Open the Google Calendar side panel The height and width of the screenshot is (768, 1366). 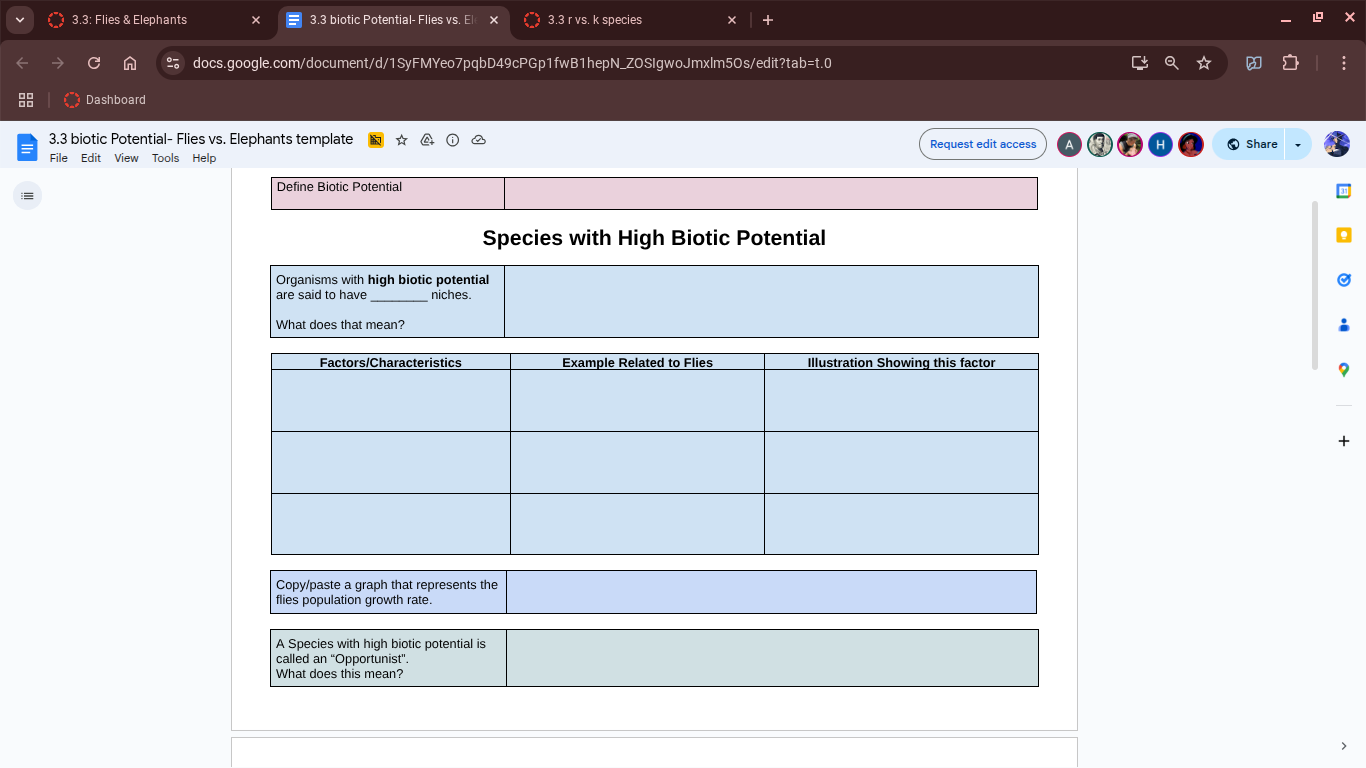click(x=1344, y=190)
